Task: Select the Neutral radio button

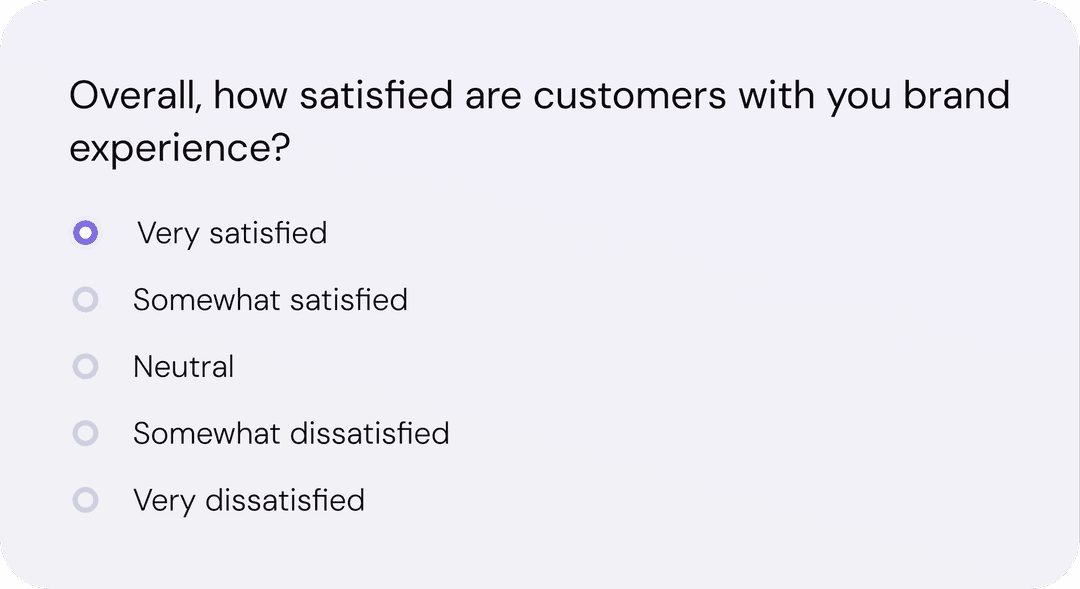Action: pyautogui.click(x=86, y=366)
